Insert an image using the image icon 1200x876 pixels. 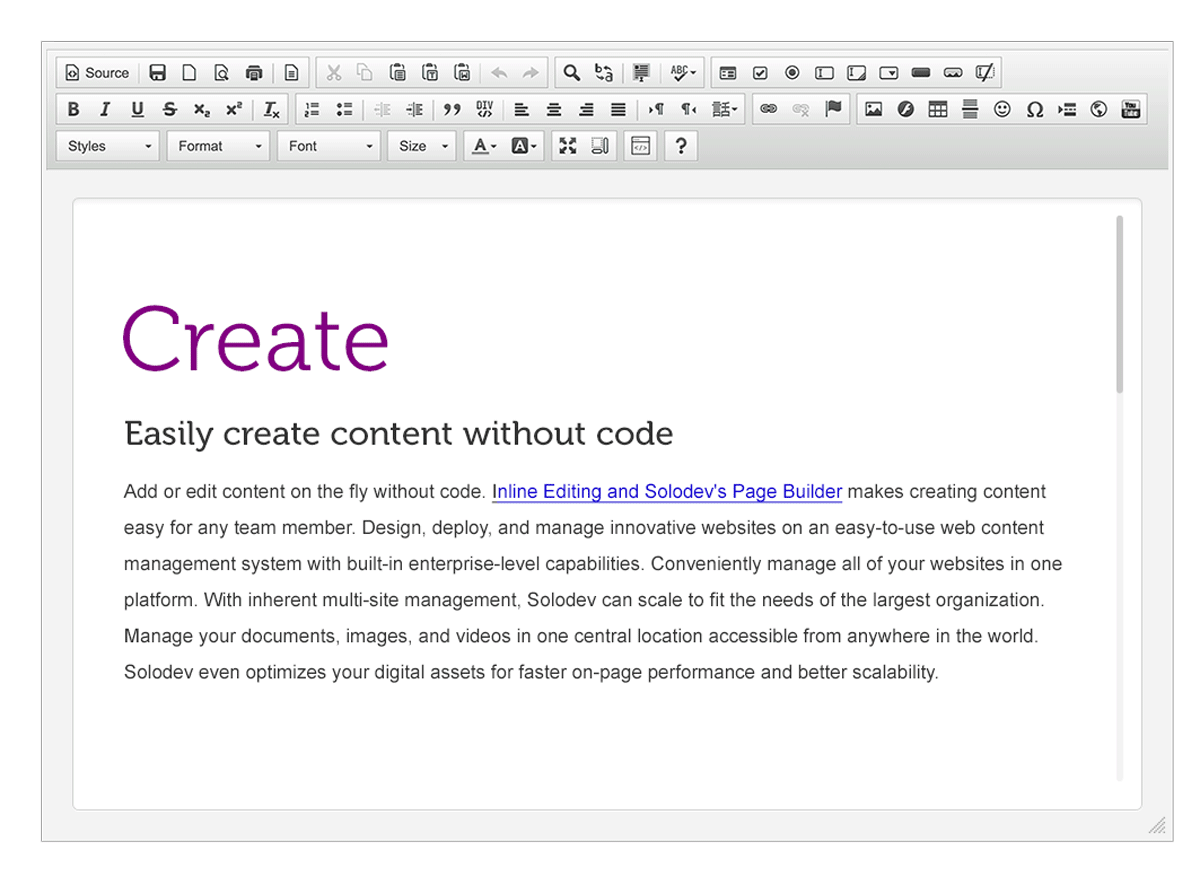point(873,110)
